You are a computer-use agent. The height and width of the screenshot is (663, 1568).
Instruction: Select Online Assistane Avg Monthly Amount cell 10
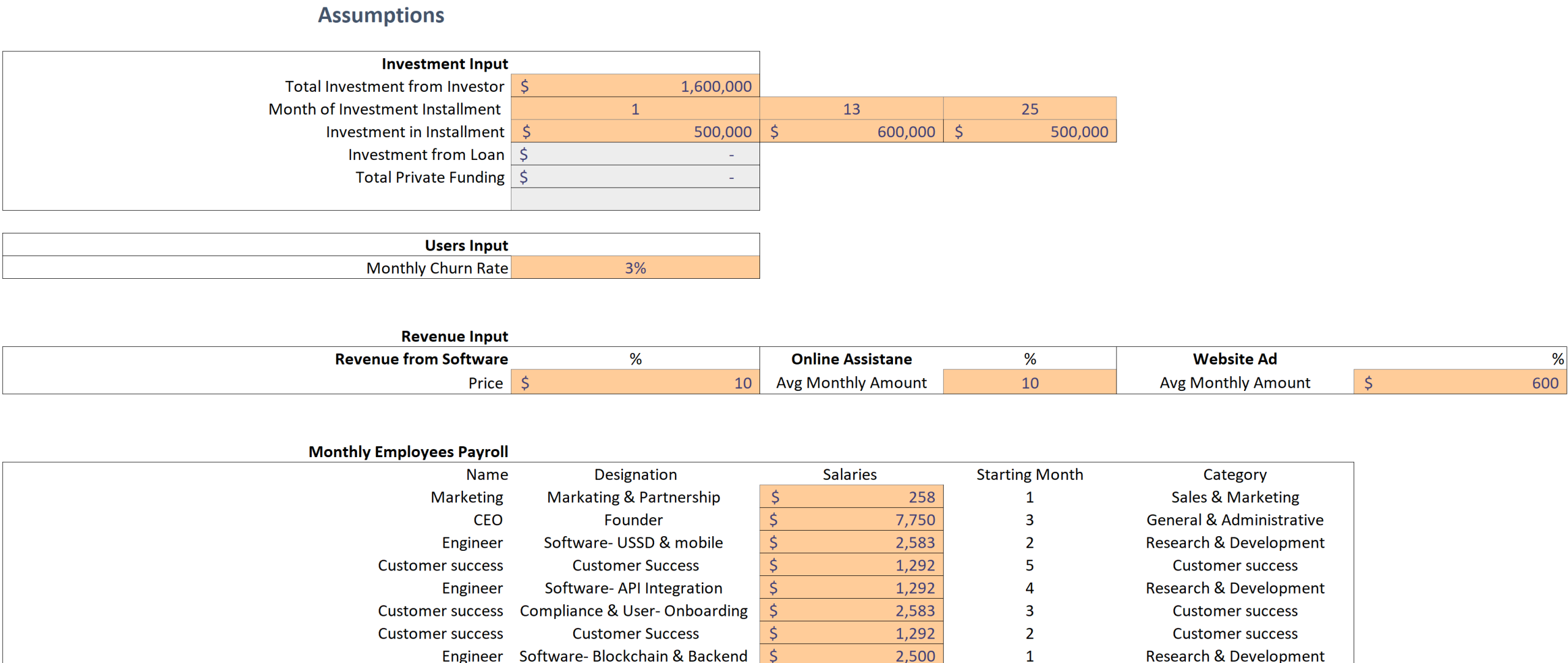[x=1030, y=382]
